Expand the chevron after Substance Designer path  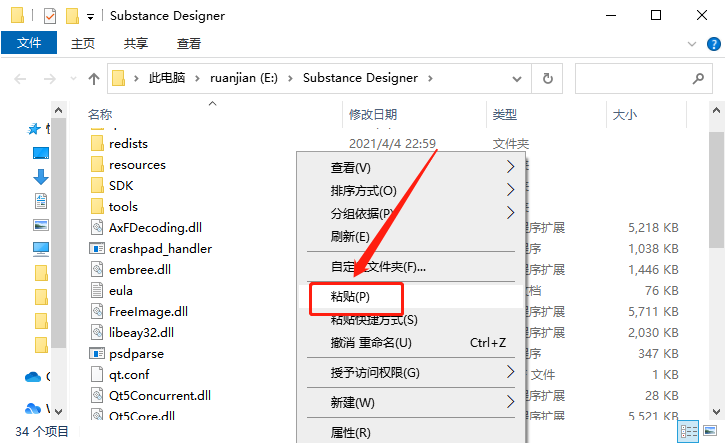430,78
